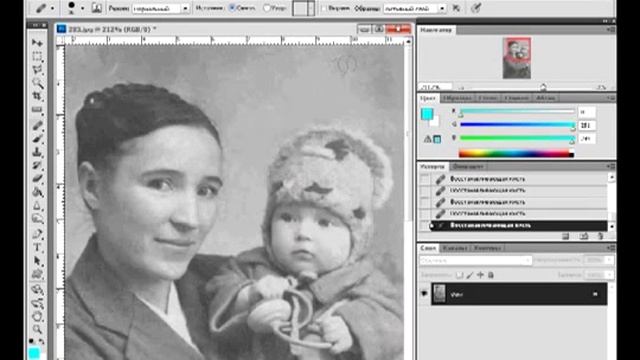Open the Navigator panel options menu

click(610, 30)
